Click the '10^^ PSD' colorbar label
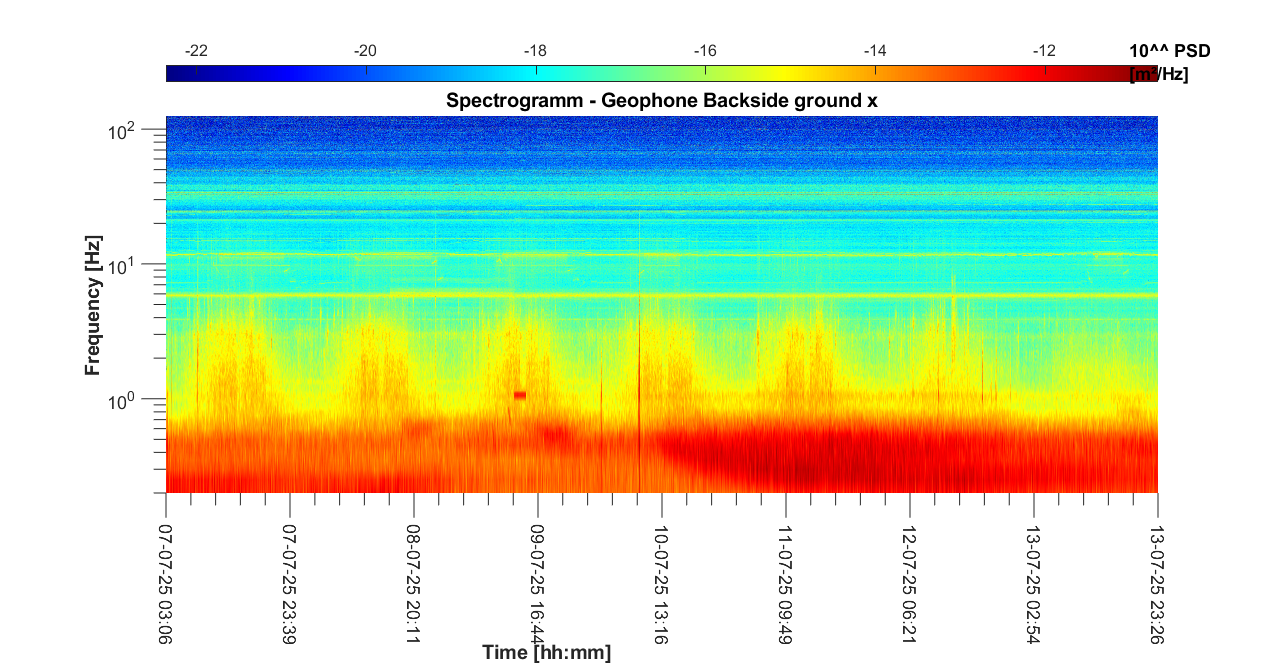This screenshot has width=1280, height=664. click(1168, 51)
